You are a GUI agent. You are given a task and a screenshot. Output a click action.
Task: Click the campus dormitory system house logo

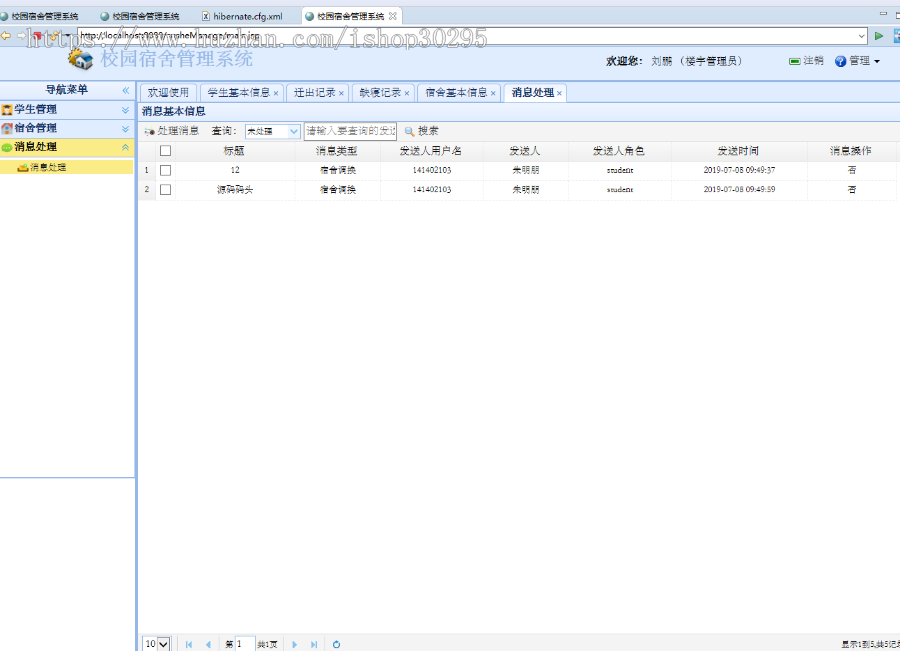pos(80,59)
